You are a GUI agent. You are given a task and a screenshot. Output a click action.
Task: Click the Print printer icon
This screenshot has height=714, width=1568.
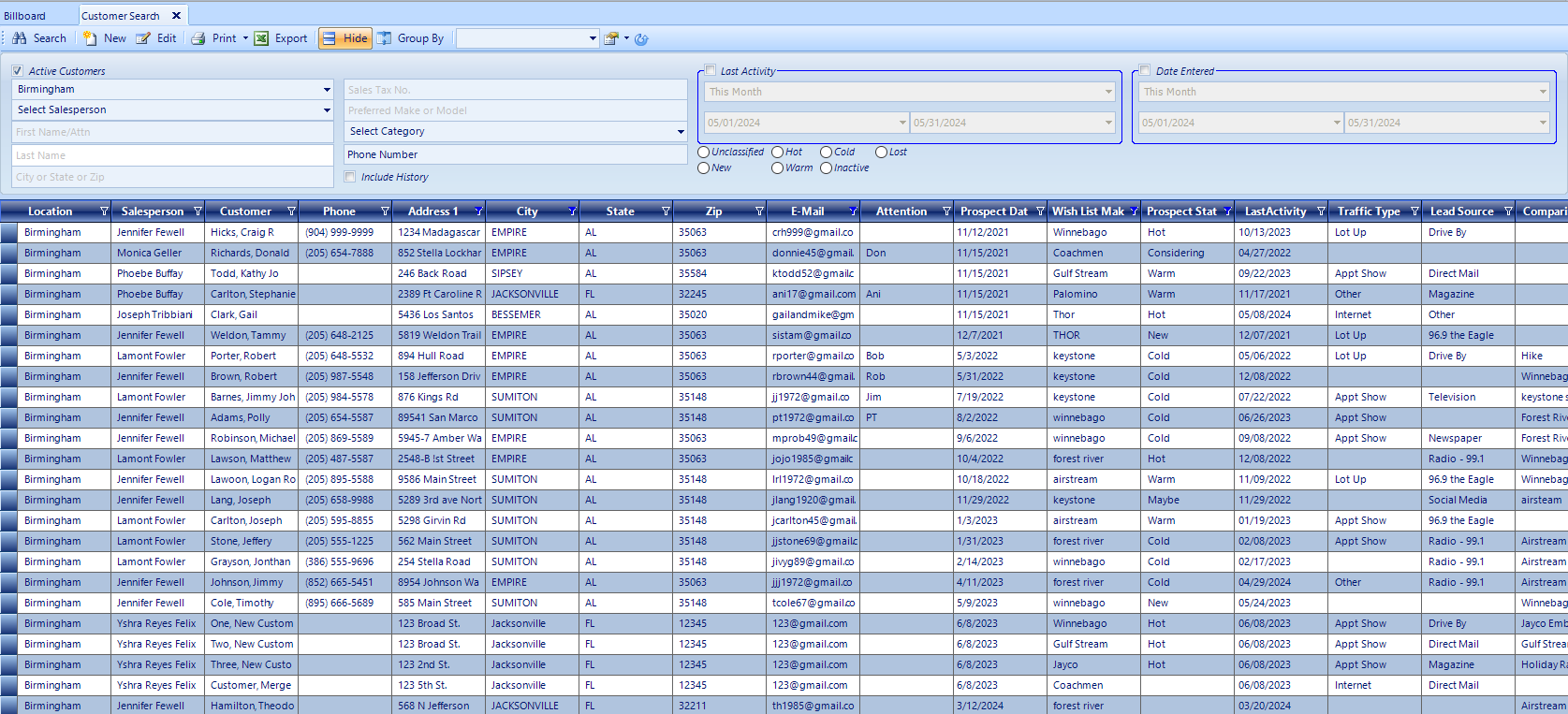(198, 38)
